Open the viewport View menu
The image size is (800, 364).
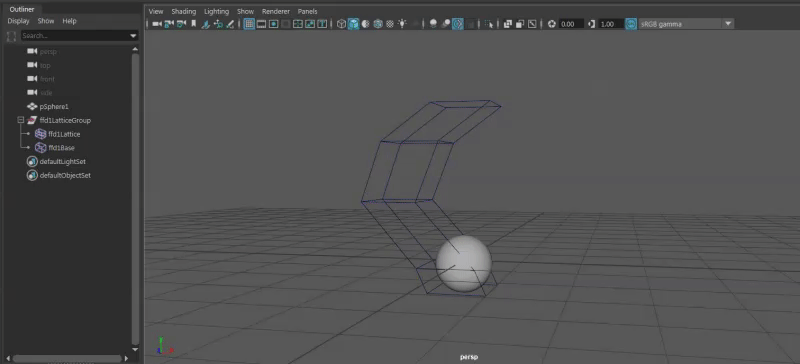[156, 11]
